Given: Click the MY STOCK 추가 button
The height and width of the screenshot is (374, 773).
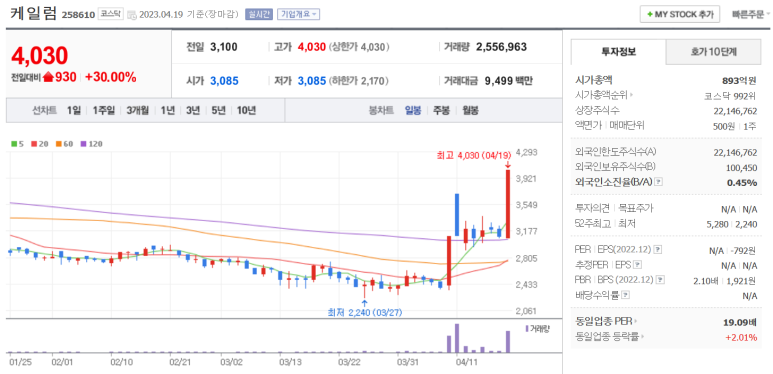Looking at the screenshot, I should pos(680,14).
